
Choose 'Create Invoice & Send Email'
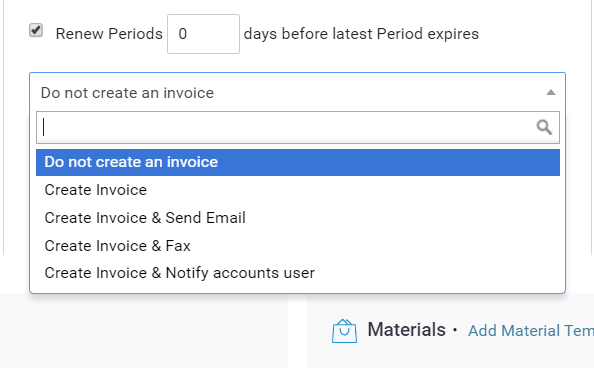pos(298,218)
